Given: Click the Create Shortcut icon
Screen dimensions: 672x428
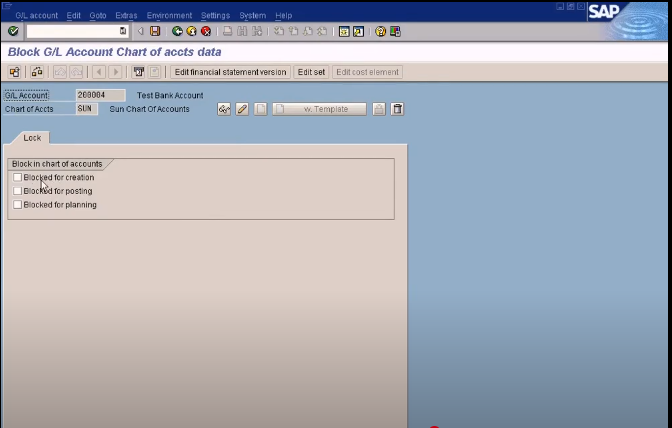Looking at the screenshot, I should (358, 31).
